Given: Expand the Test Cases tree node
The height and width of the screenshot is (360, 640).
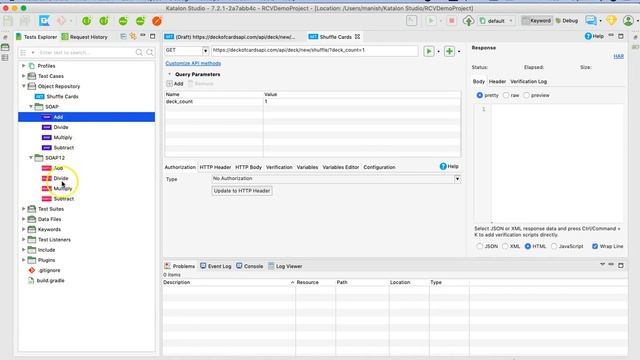Looking at the screenshot, I should [24, 76].
